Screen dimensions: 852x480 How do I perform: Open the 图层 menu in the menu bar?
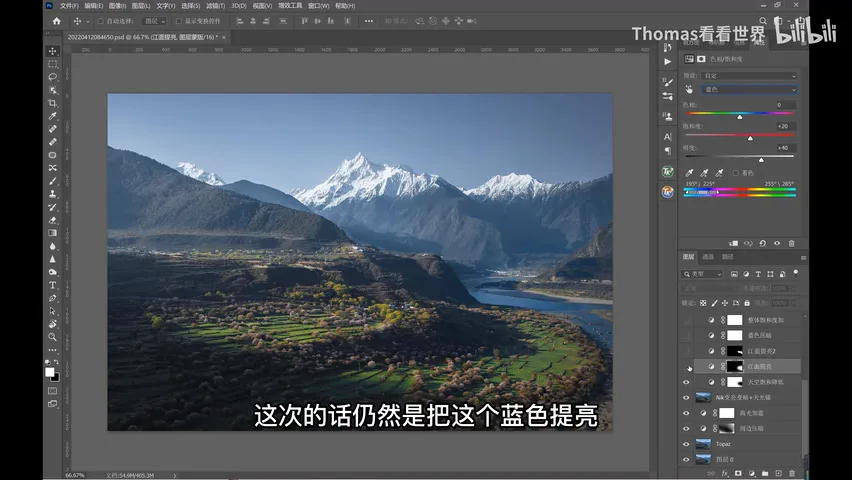pos(141,6)
